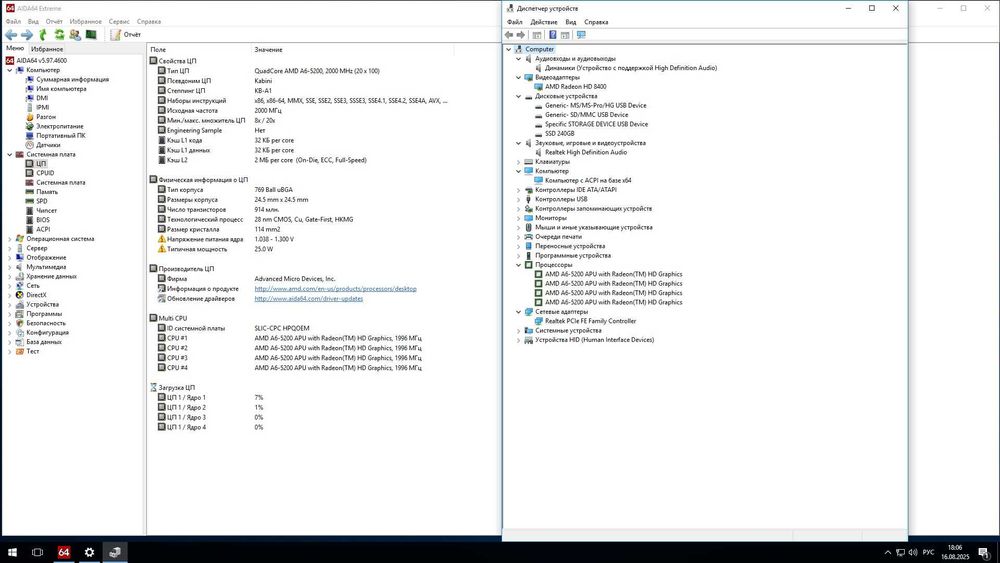Open Сервис menu in AIDA64

[119, 22]
